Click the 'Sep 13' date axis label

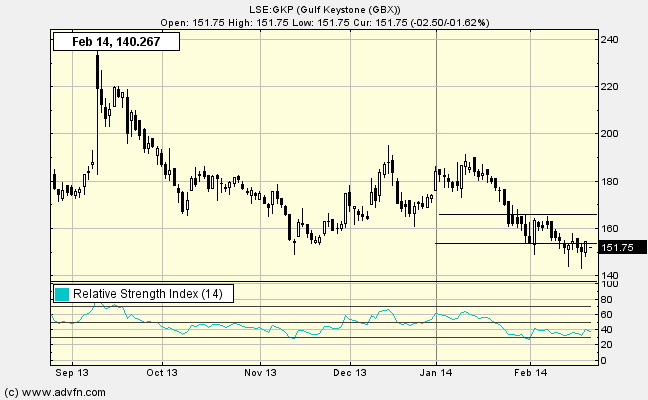72,373
